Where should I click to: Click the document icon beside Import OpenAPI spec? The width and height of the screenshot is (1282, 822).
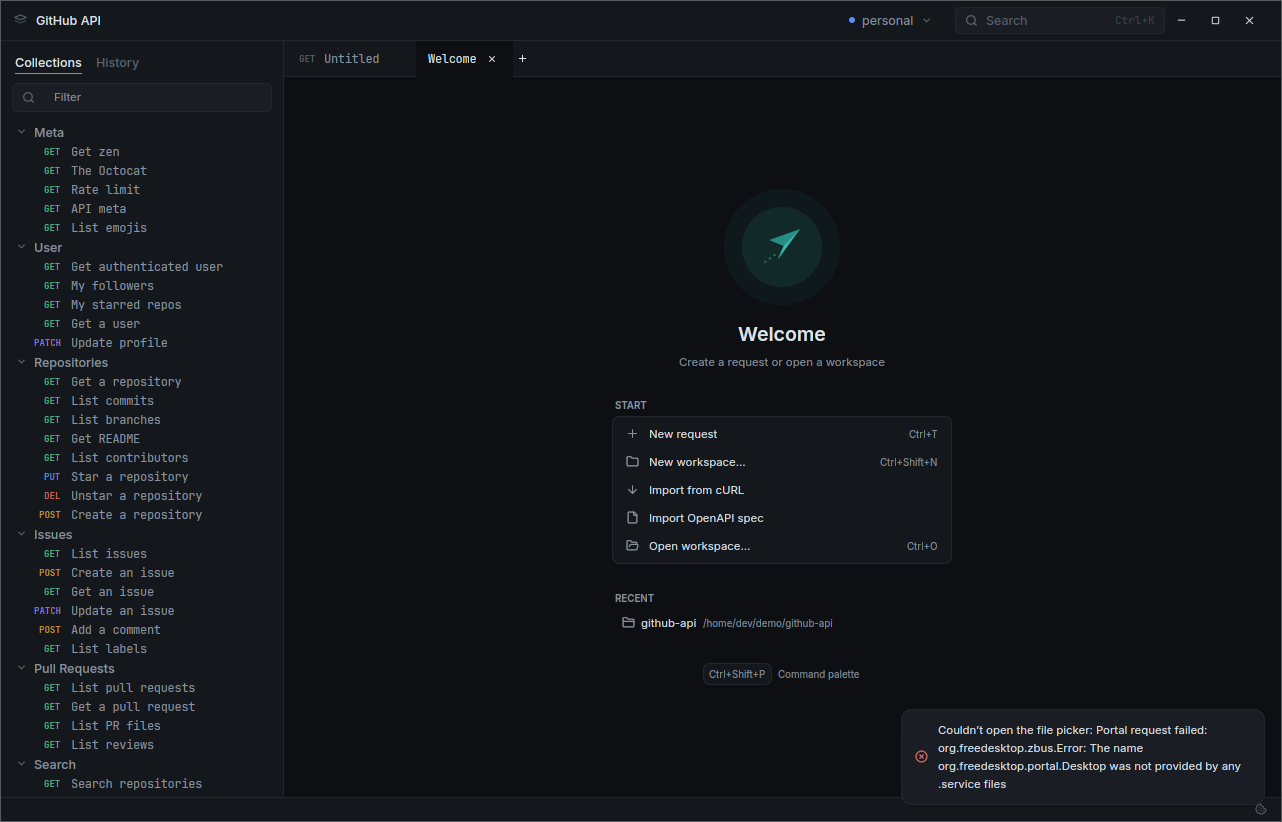[632, 518]
